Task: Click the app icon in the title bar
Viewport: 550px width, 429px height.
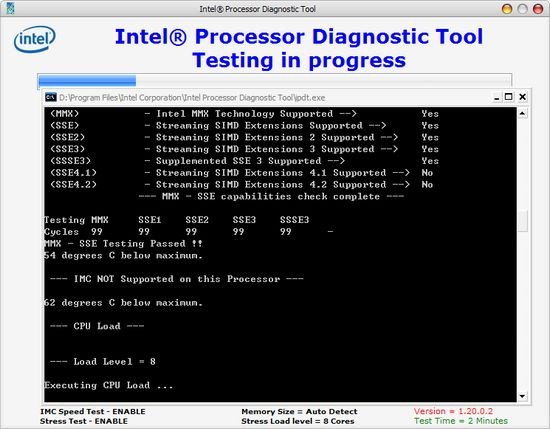Action: [10, 8]
